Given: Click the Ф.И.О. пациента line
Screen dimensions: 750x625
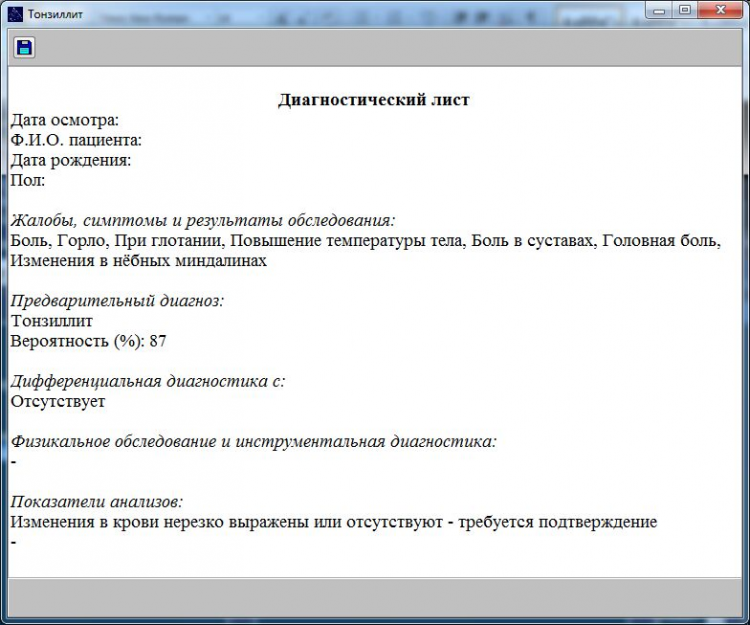Looking at the screenshot, I should (x=76, y=140).
